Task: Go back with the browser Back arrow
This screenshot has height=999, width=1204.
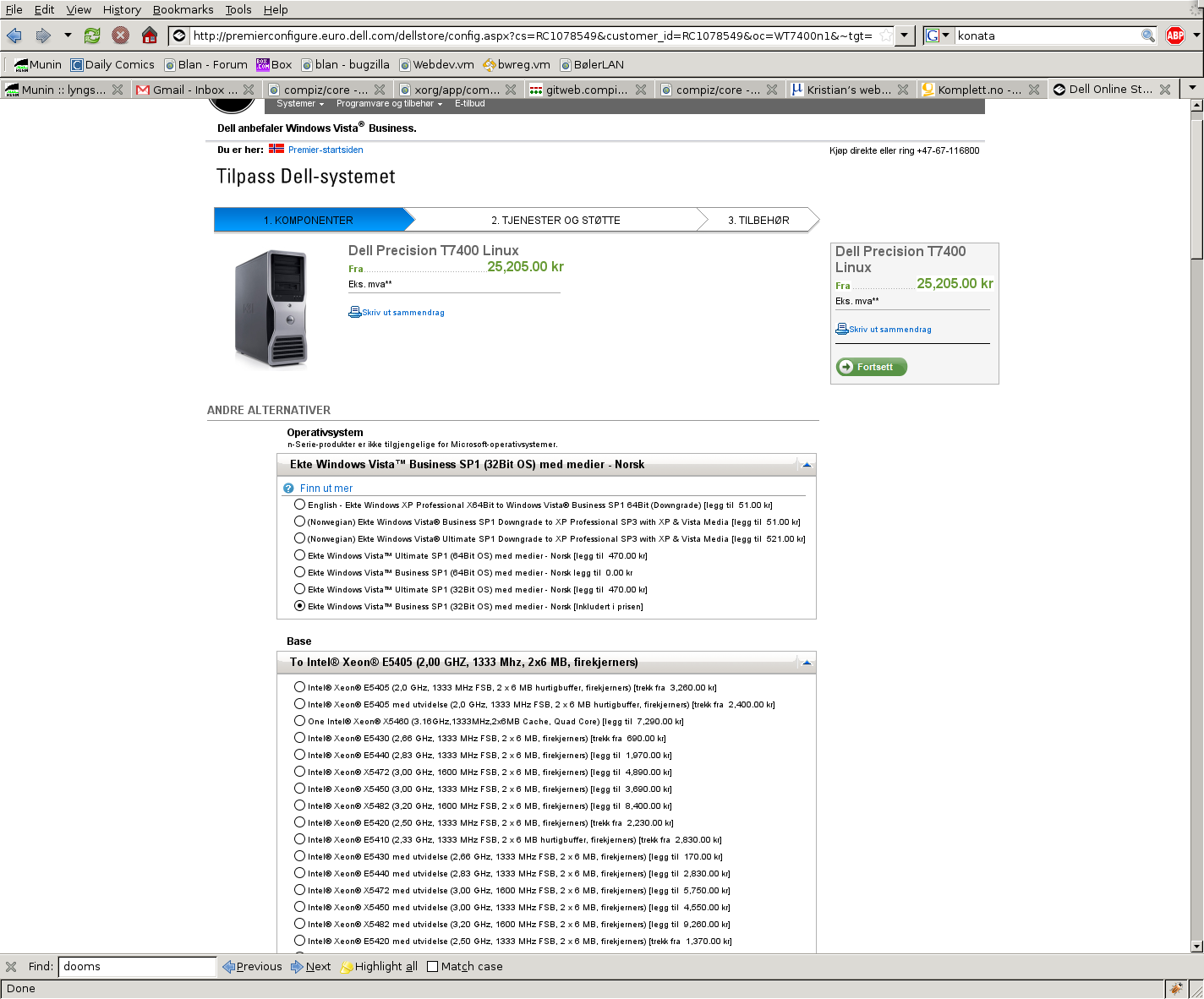Action: pos(14,35)
